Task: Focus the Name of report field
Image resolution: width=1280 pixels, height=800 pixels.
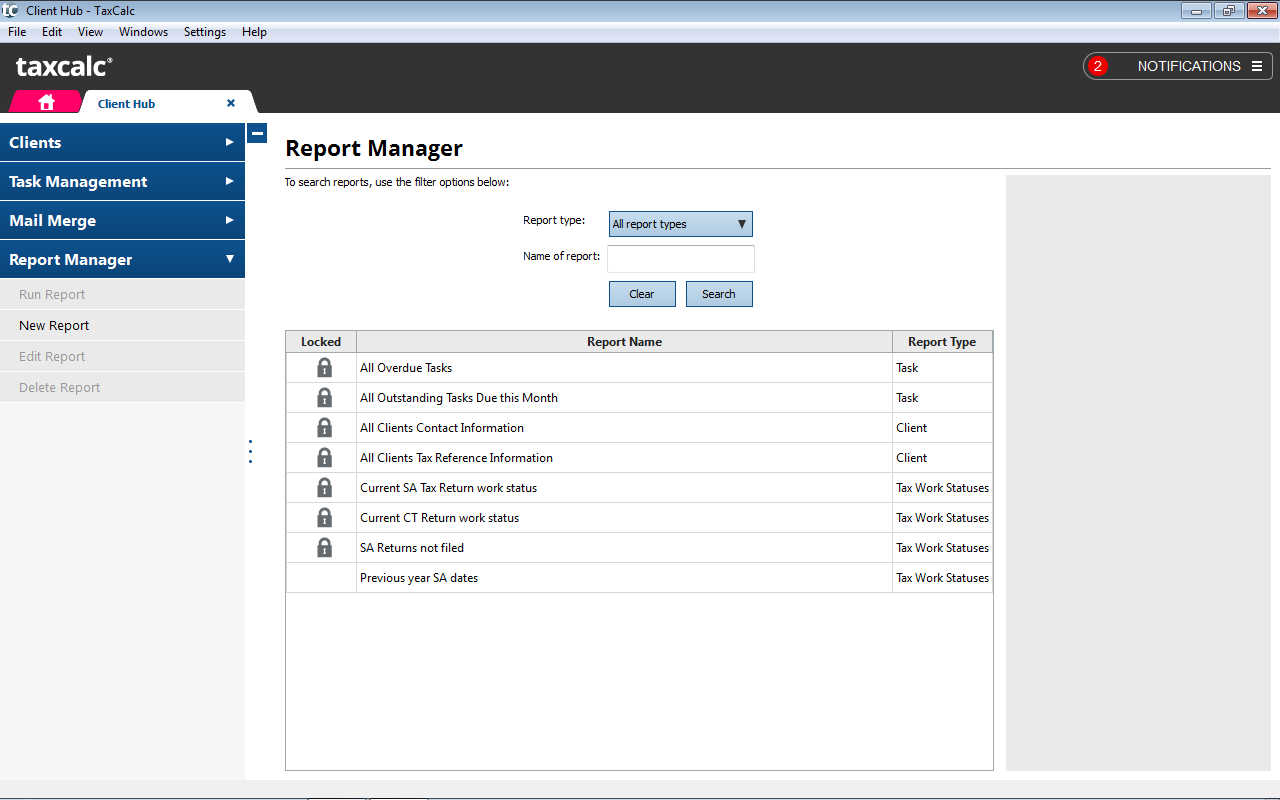Action: point(681,258)
